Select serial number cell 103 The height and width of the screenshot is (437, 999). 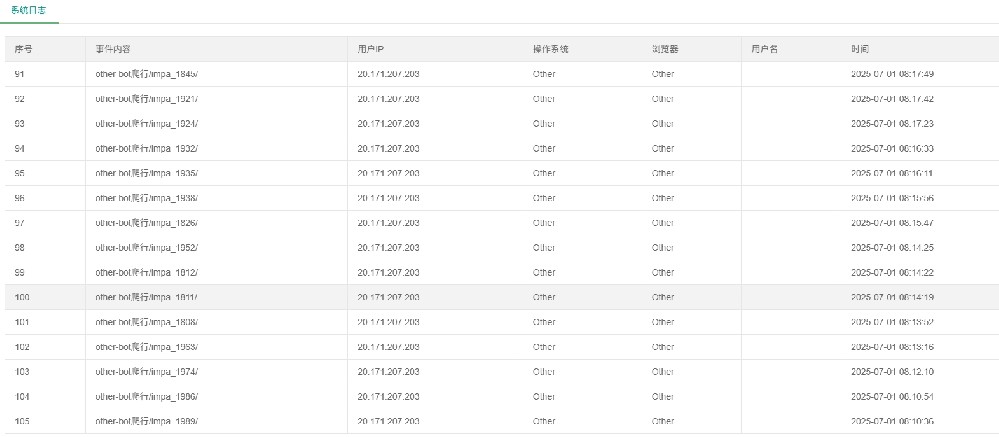coord(22,372)
